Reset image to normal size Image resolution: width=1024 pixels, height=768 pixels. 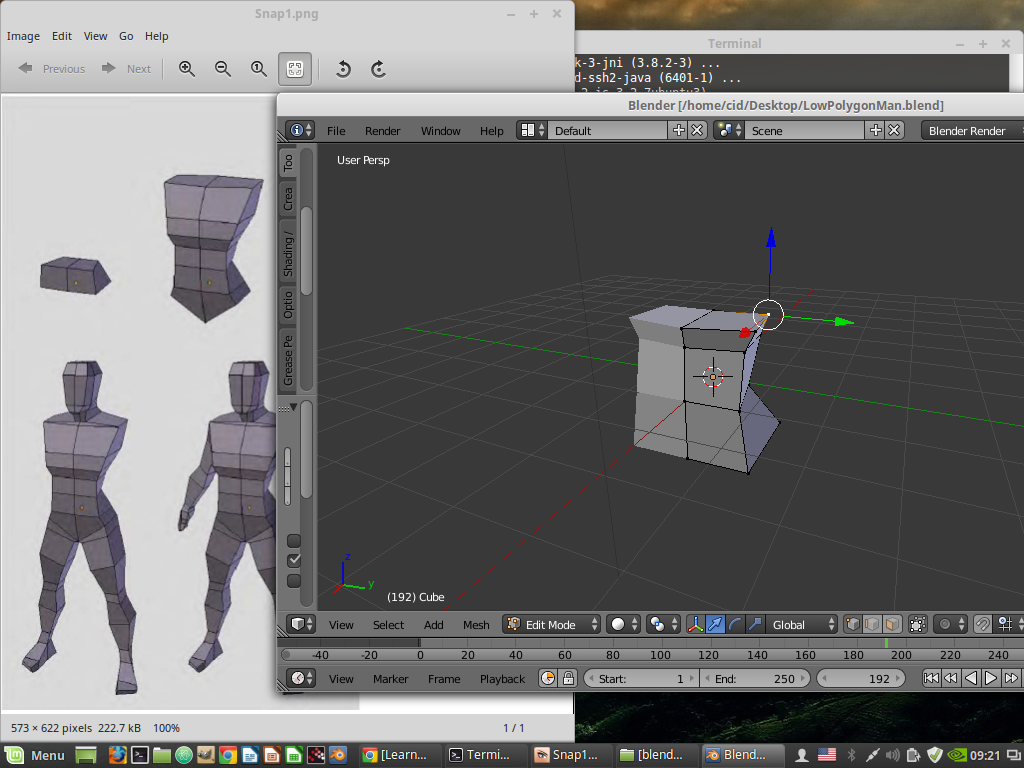[259, 69]
